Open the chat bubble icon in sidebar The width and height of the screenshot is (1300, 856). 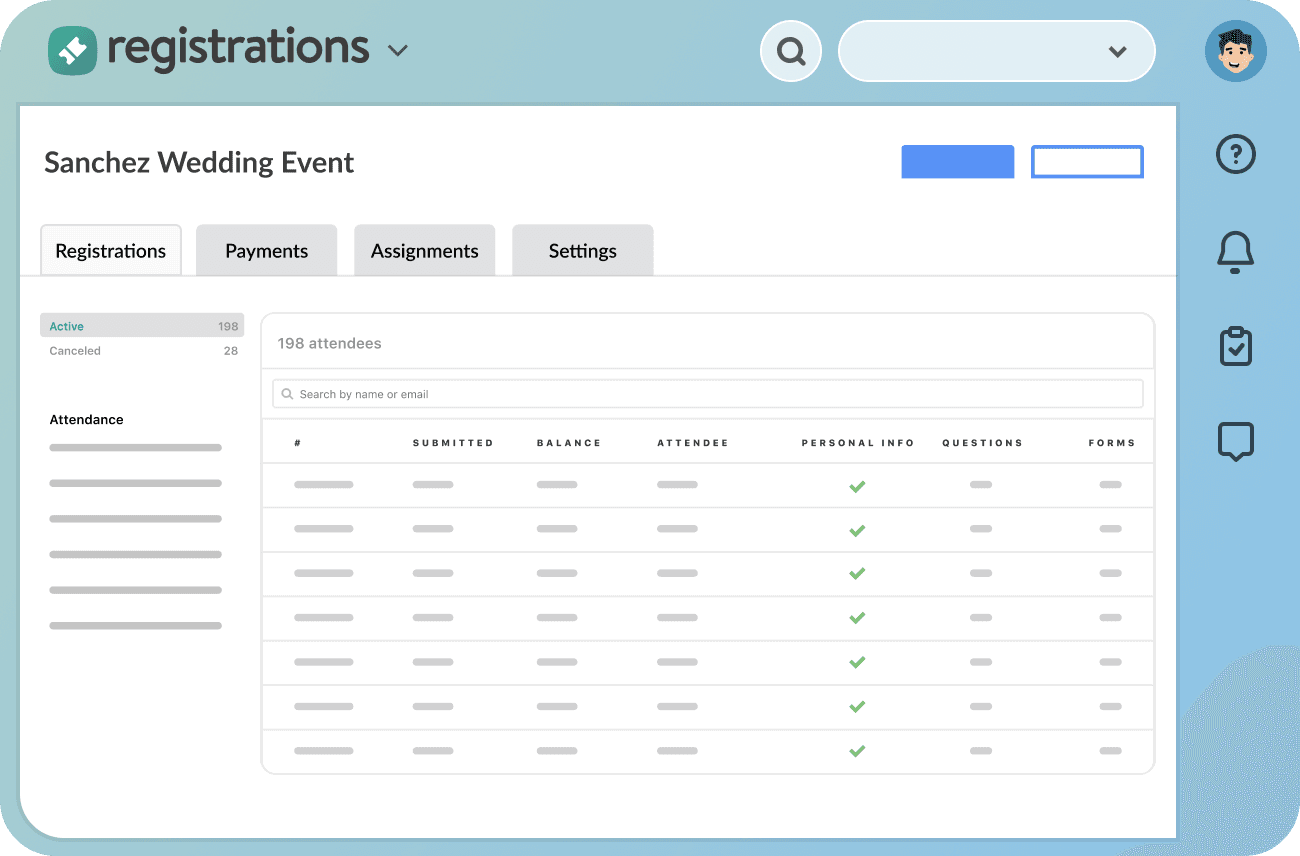1235,441
